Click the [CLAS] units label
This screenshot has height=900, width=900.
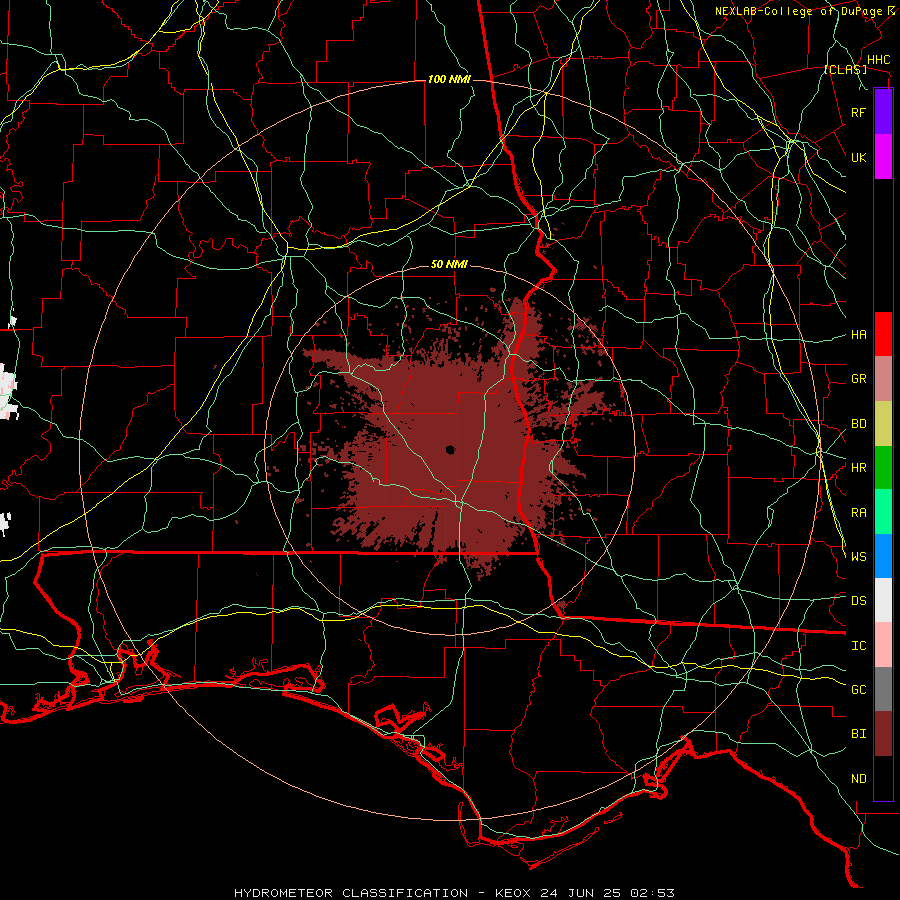pos(845,69)
